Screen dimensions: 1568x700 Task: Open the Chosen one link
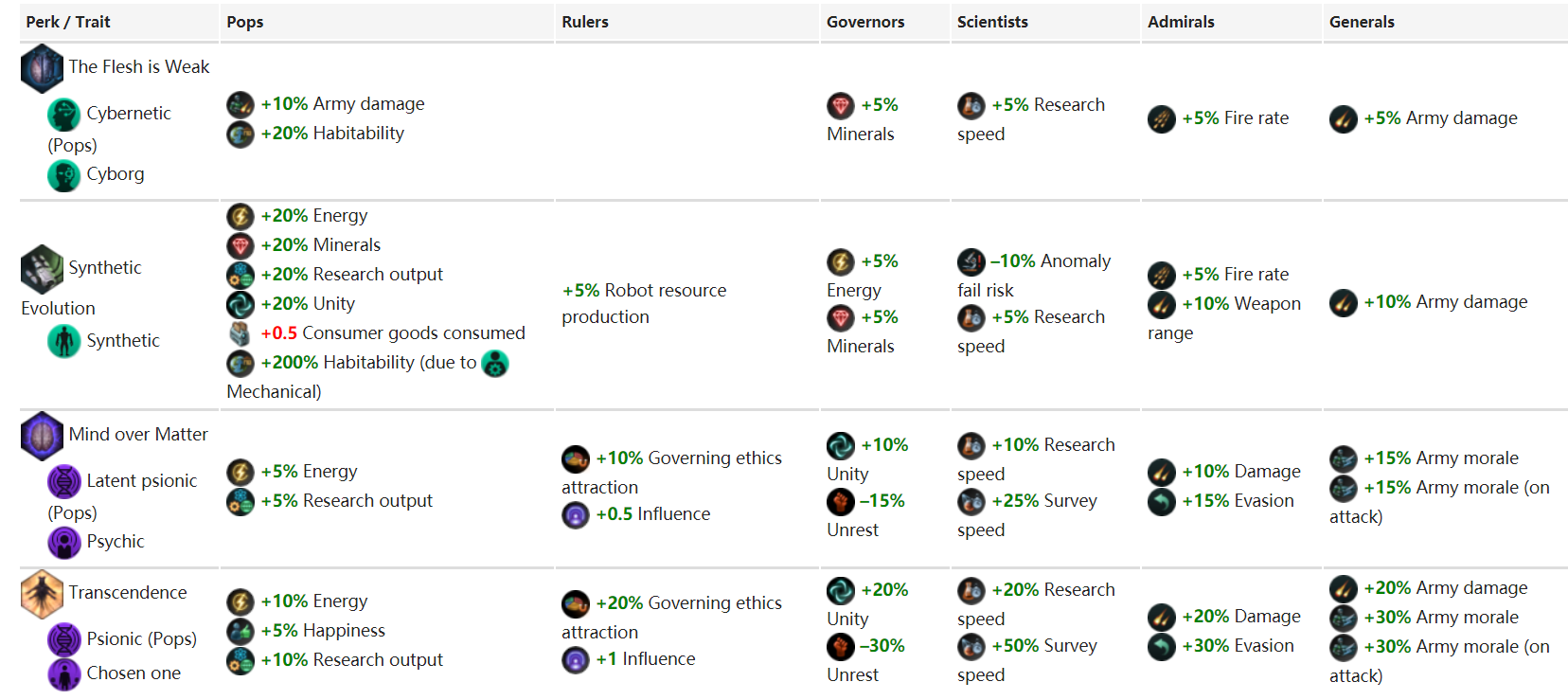coord(134,673)
